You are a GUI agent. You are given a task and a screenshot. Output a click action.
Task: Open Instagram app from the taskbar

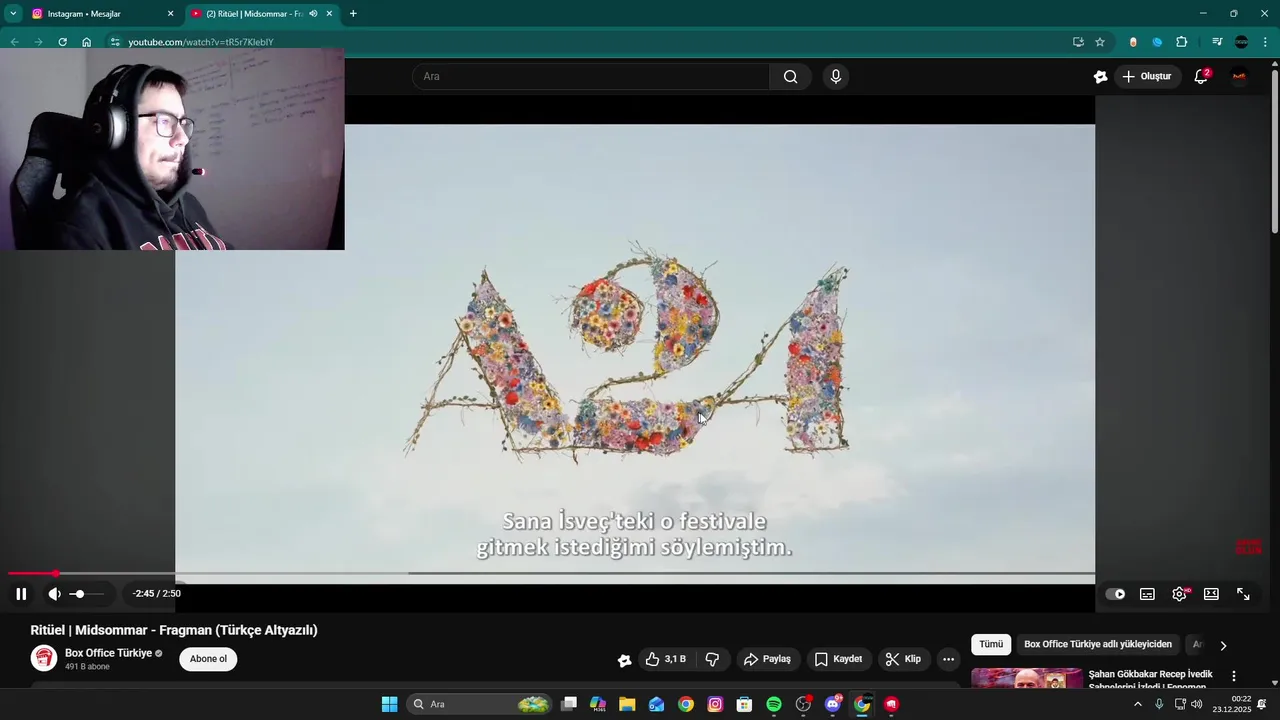coord(715,704)
